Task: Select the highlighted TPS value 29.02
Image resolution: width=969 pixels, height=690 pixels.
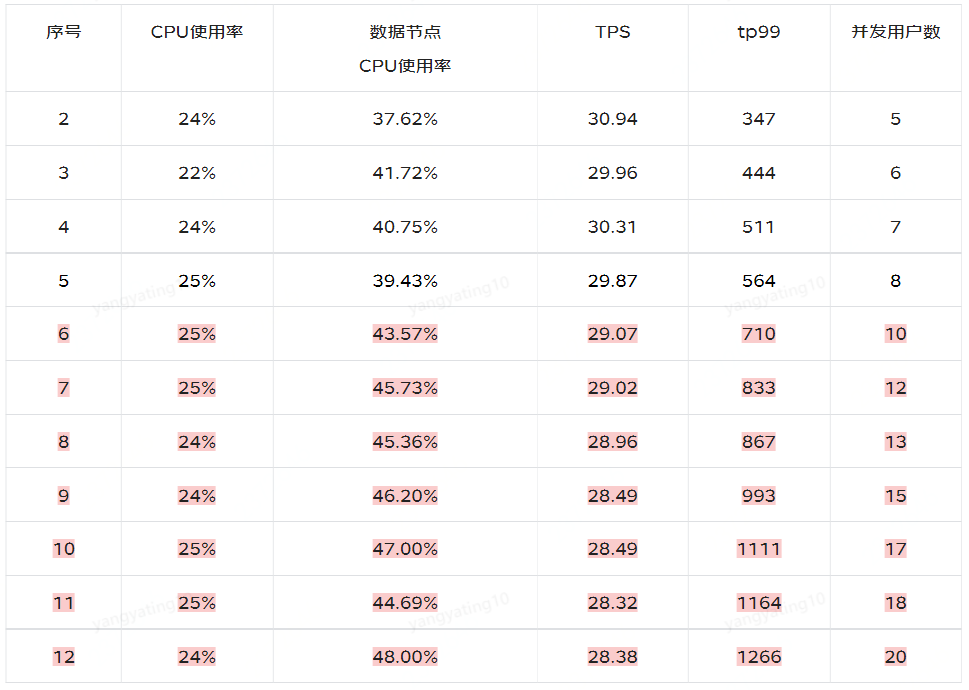Action: (612, 388)
